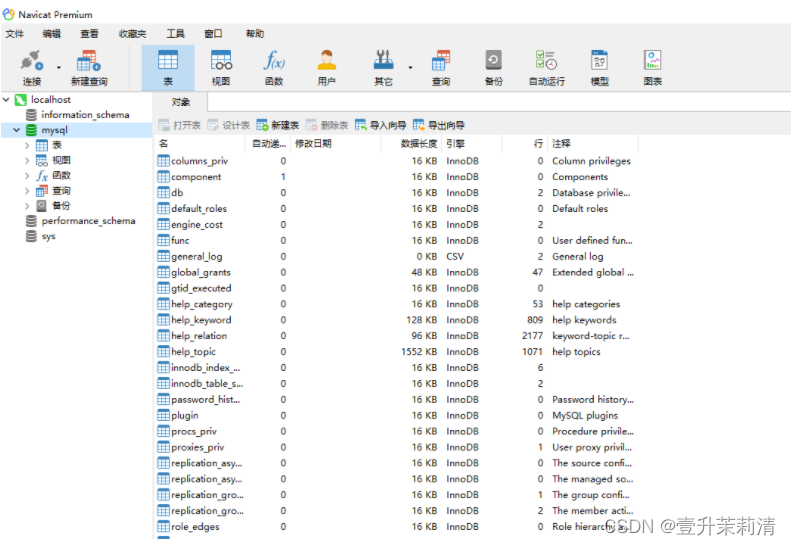Expand the 函数 node under mysql

point(27,176)
